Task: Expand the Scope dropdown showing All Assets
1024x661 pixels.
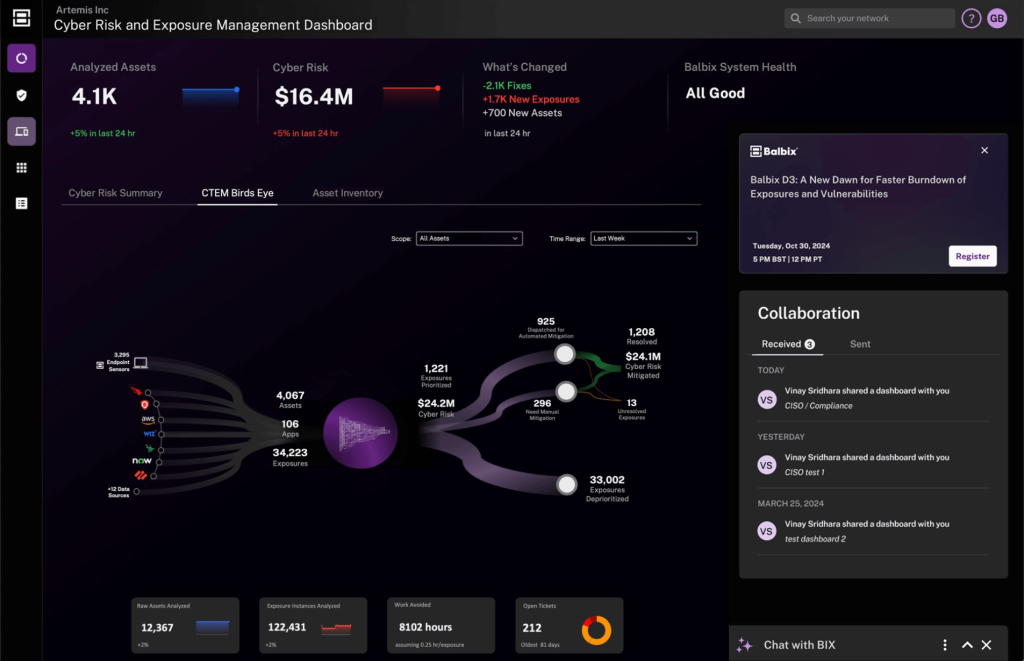Action: pyautogui.click(x=469, y=238)
